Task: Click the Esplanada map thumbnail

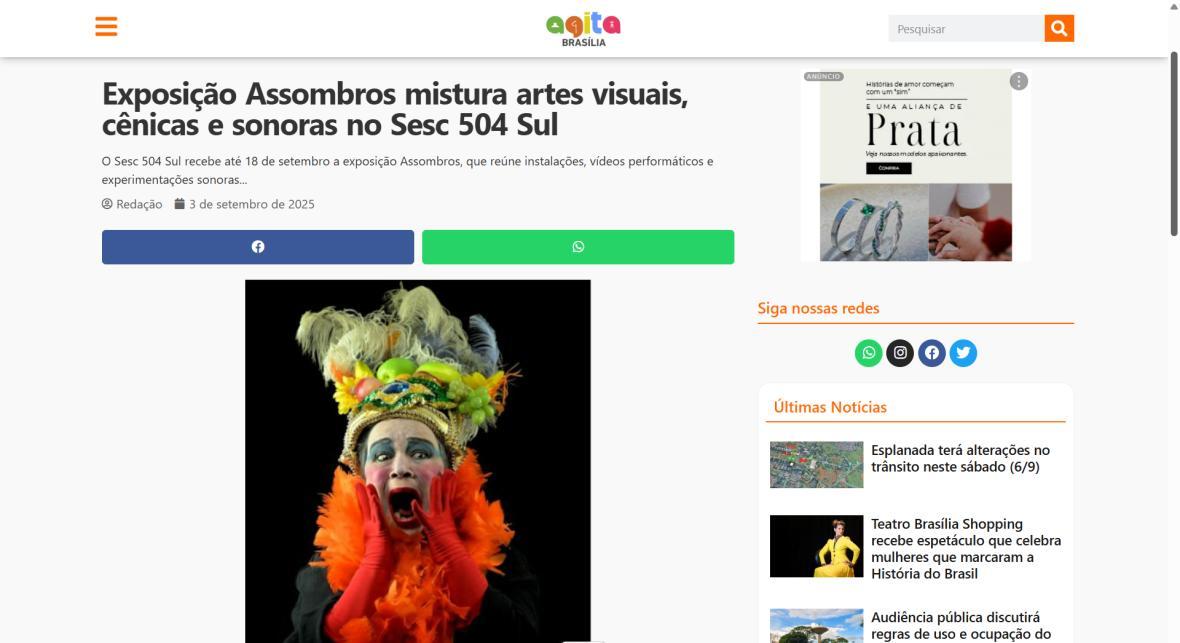Action: tap(817, 465)
